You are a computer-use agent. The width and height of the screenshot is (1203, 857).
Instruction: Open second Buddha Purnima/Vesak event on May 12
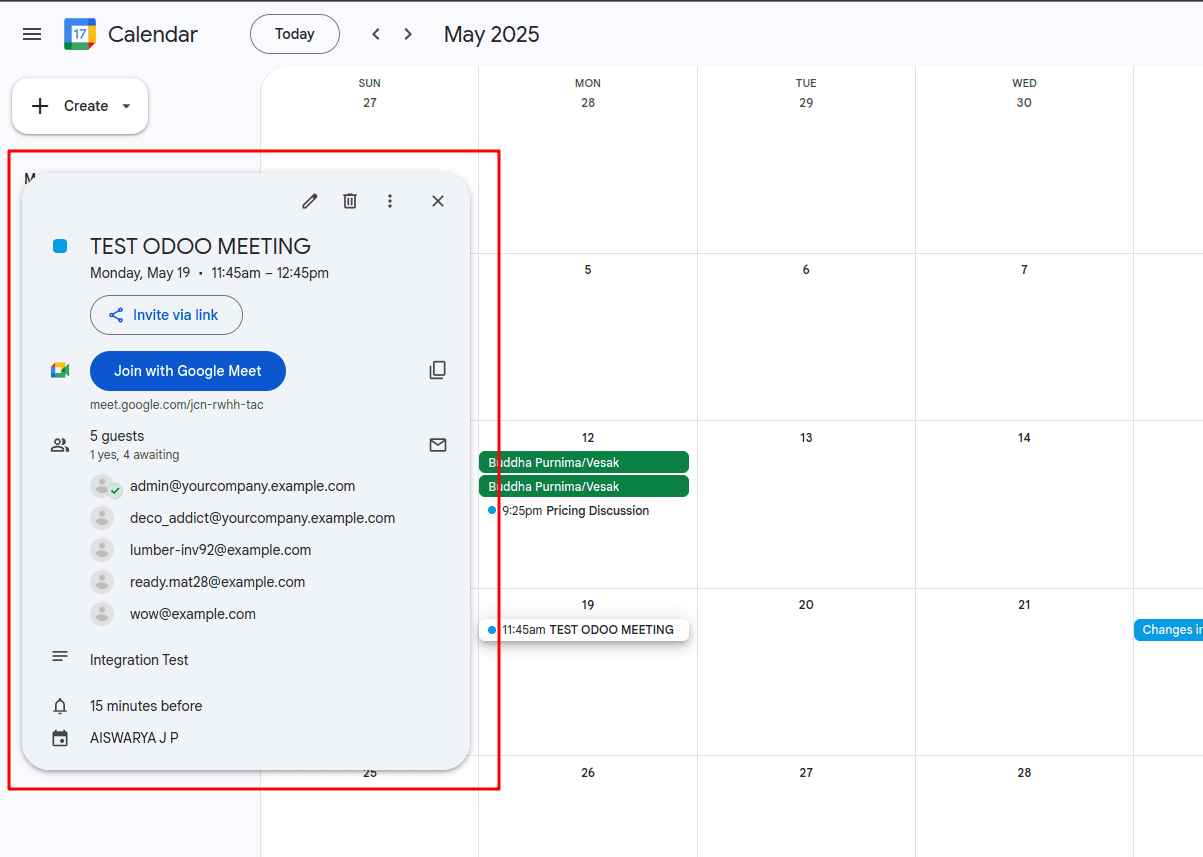coord(584,487)
